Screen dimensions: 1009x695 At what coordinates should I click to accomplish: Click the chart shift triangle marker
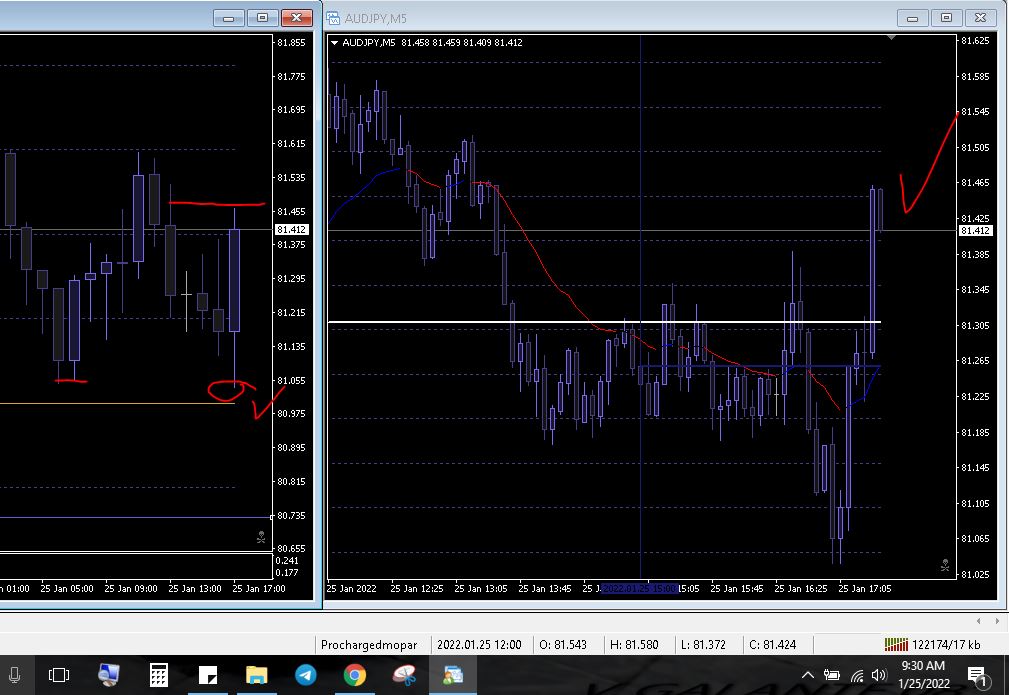click(891, 38)
